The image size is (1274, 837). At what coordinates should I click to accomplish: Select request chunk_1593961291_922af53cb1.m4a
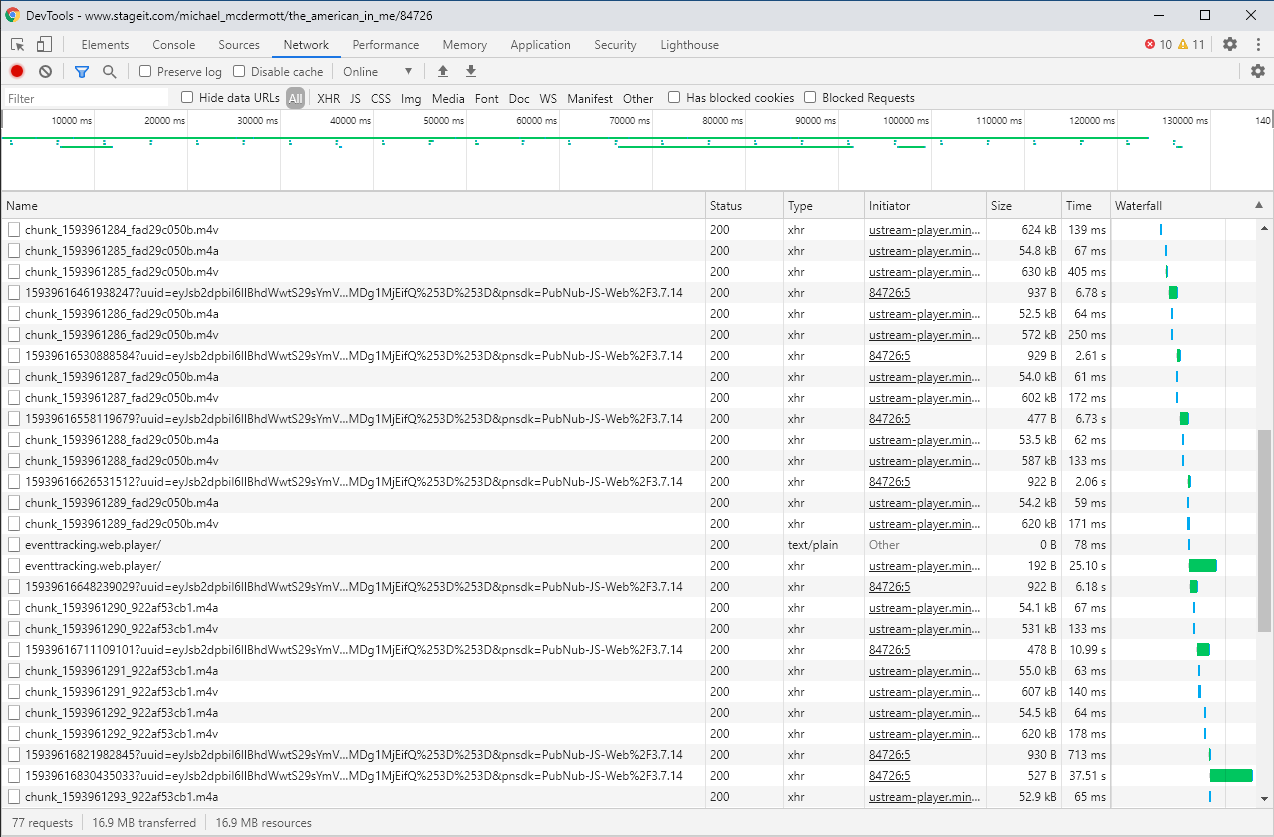121,671
